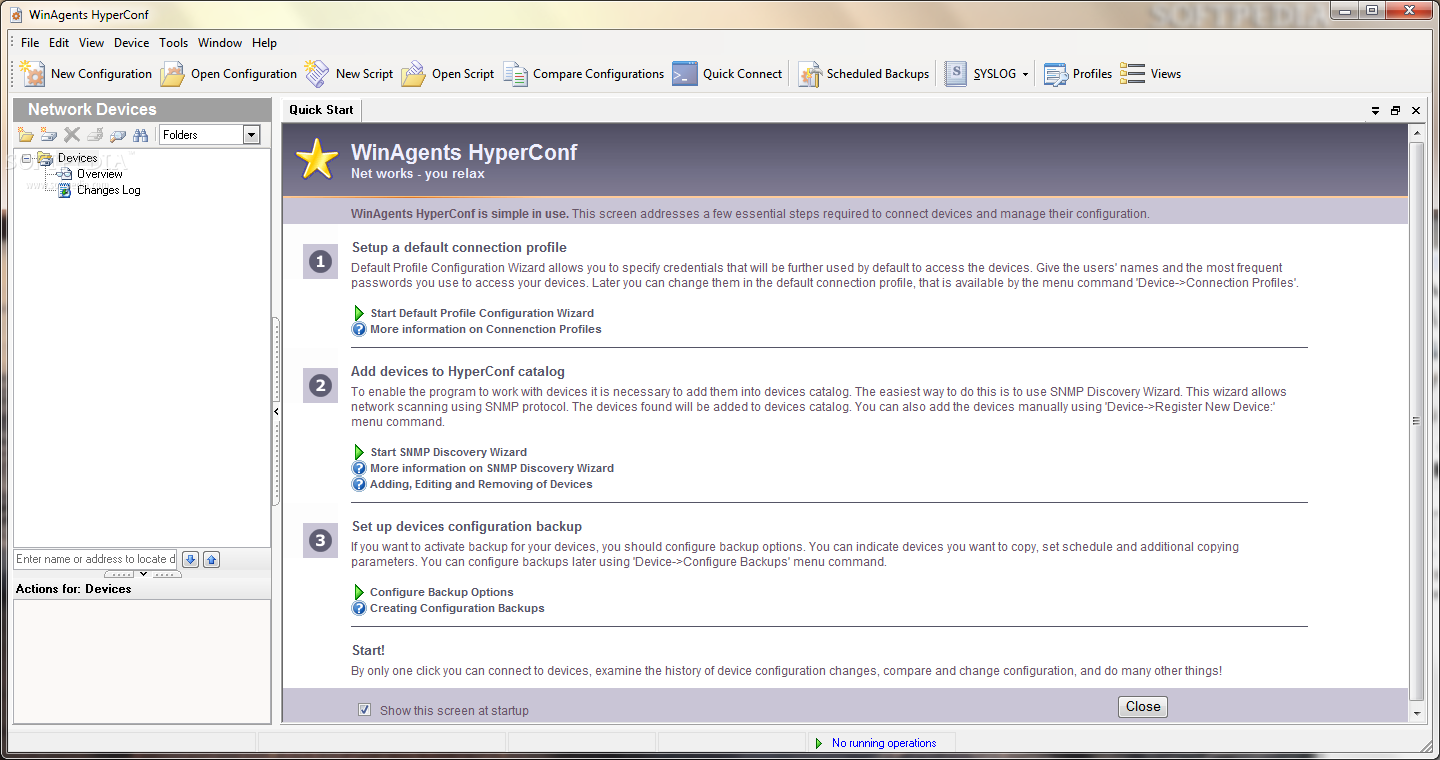Collapse the left panel with splitter arrow
The width and height of the screenshot is (1440, 760).
coord(276,411)
